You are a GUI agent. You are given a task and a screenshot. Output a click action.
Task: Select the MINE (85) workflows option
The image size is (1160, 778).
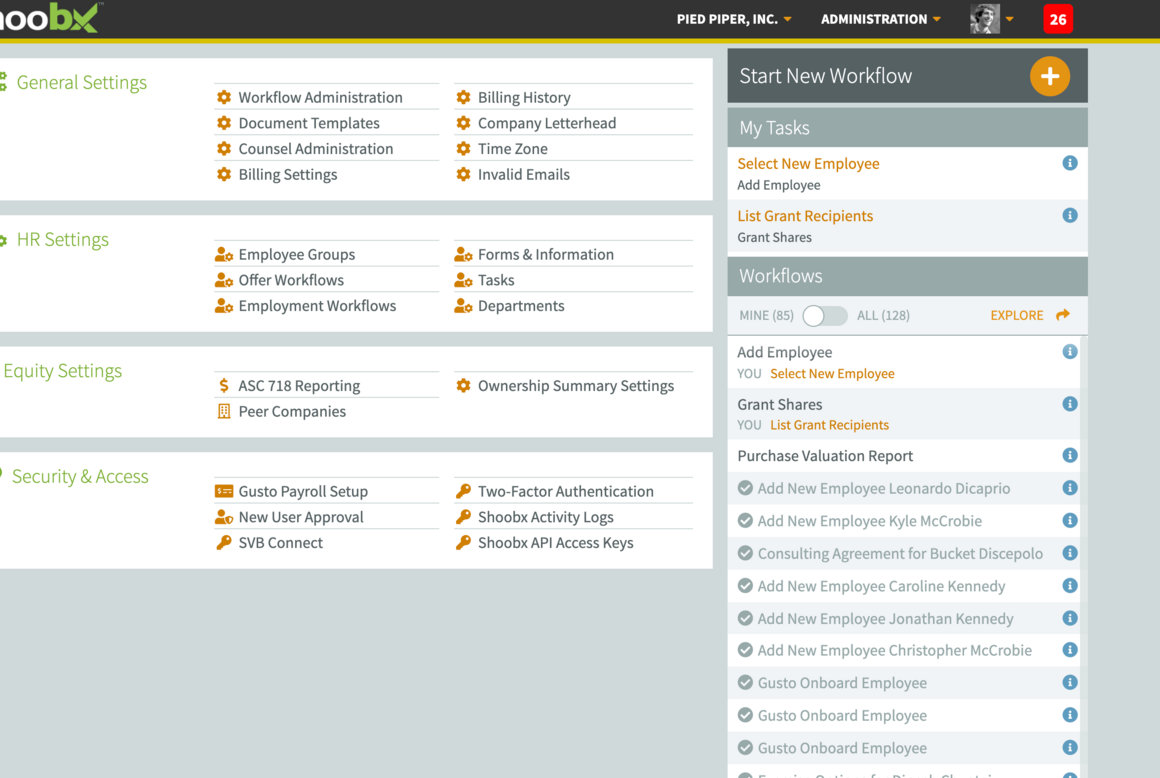766,316
